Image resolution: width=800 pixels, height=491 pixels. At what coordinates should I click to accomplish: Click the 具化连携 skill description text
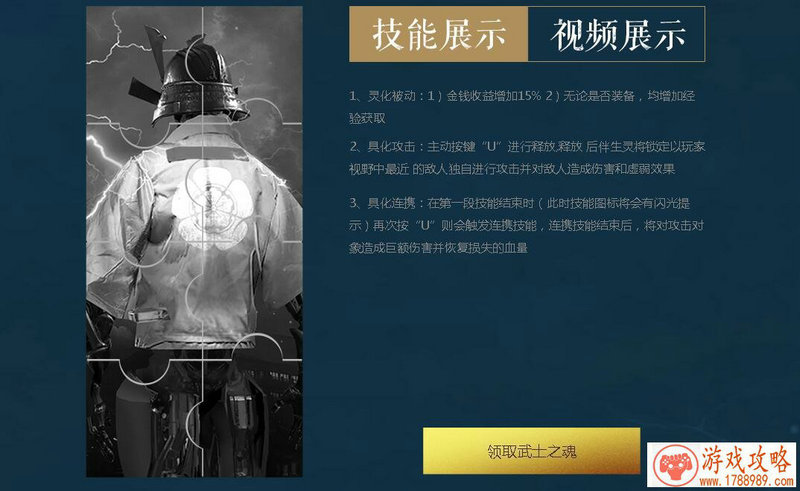(x=527, y=226)
